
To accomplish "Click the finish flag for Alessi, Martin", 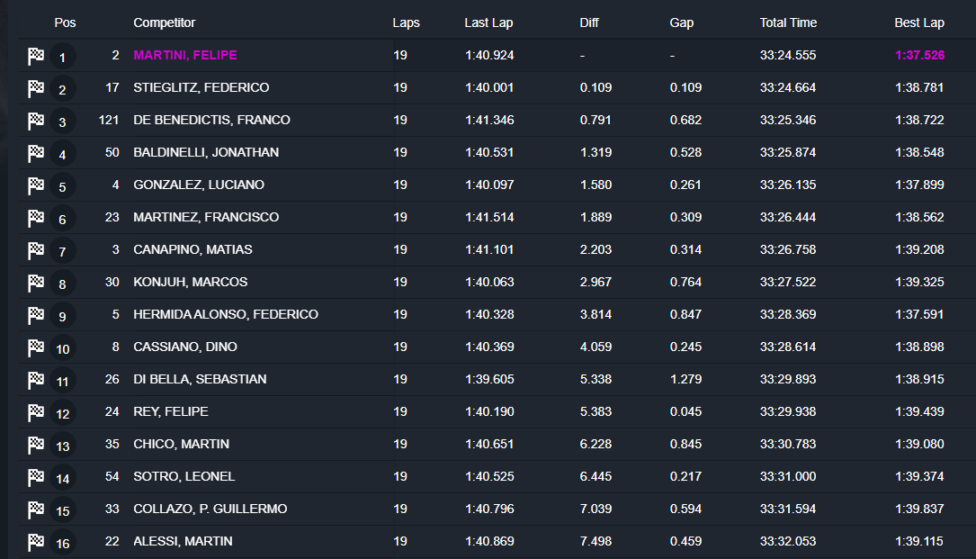I will tap(36, 542).
